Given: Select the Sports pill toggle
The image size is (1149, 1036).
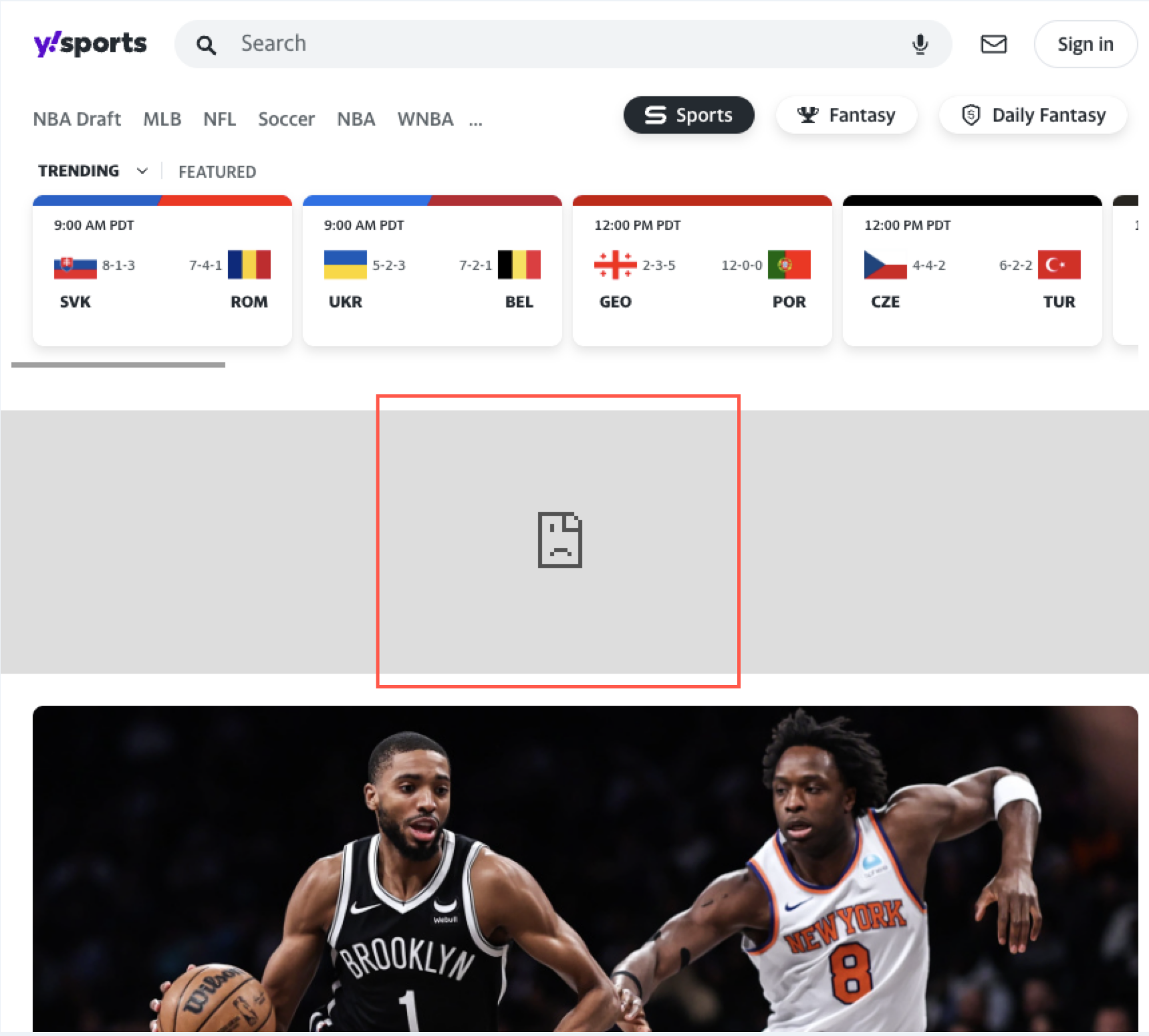Looking at the screenshot, I should pyautogui.click(x=689, y=115).
